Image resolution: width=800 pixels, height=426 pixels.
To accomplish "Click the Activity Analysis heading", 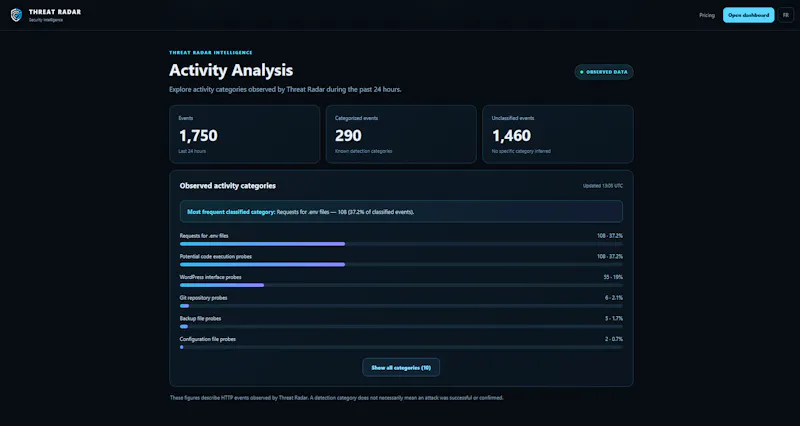I will click(x=231, y=70).
